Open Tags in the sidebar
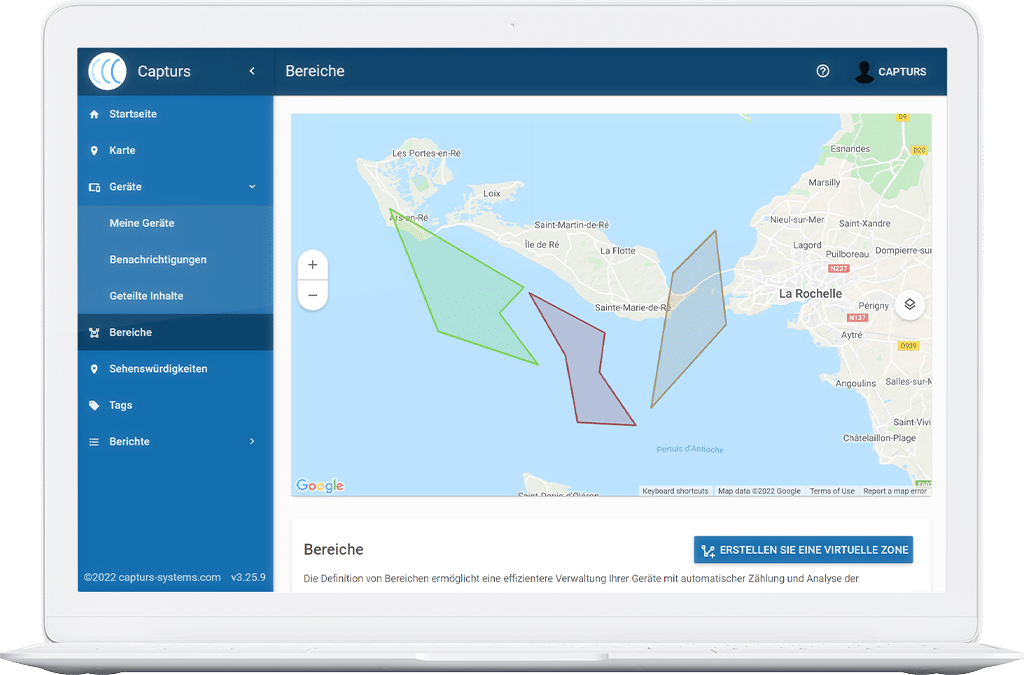The width and height of the screenshot is (1024, 675). [175, 405]
